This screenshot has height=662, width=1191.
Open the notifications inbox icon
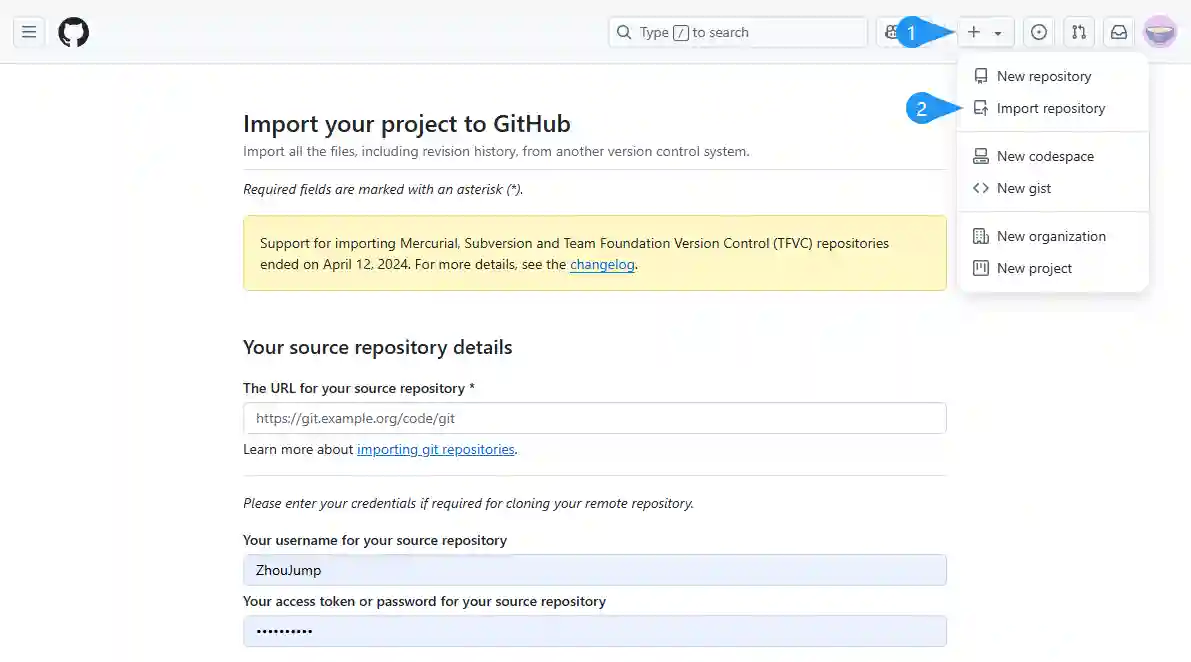tap(1119, 32)
